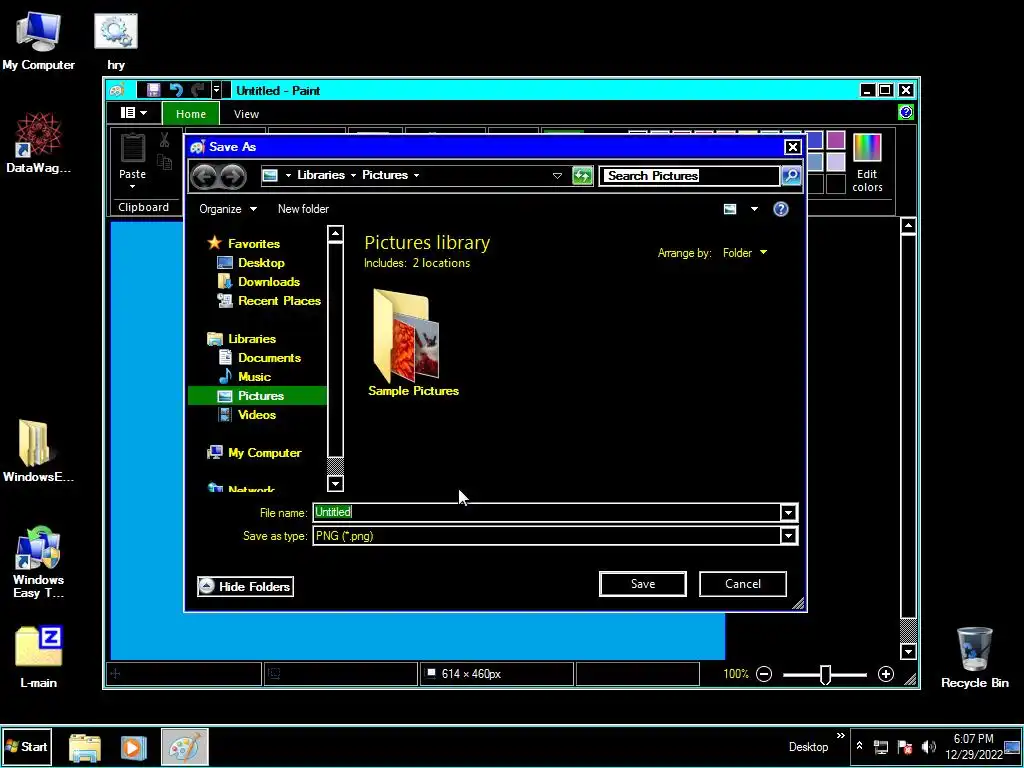Viewport: 1024px width, 768px height.
Task: Pick the magenta color swatch in the palette
Action: (836, 140)
